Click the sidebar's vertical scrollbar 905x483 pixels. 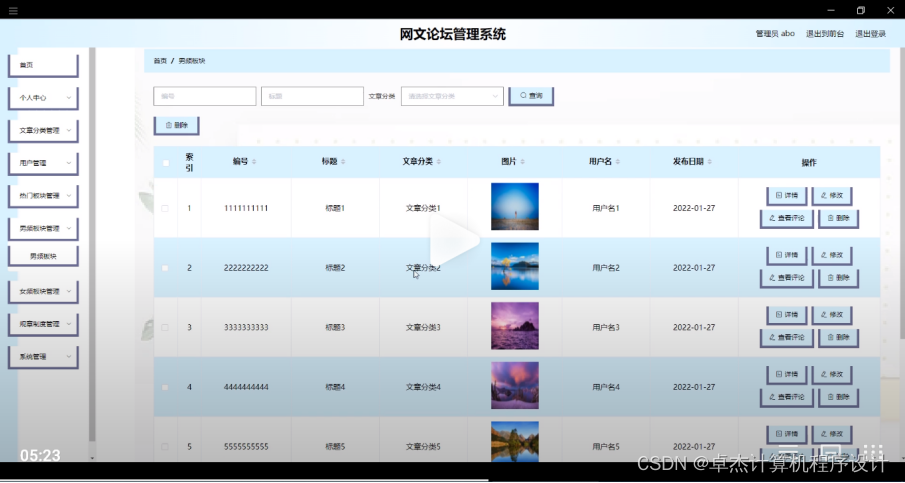[92, 245]
